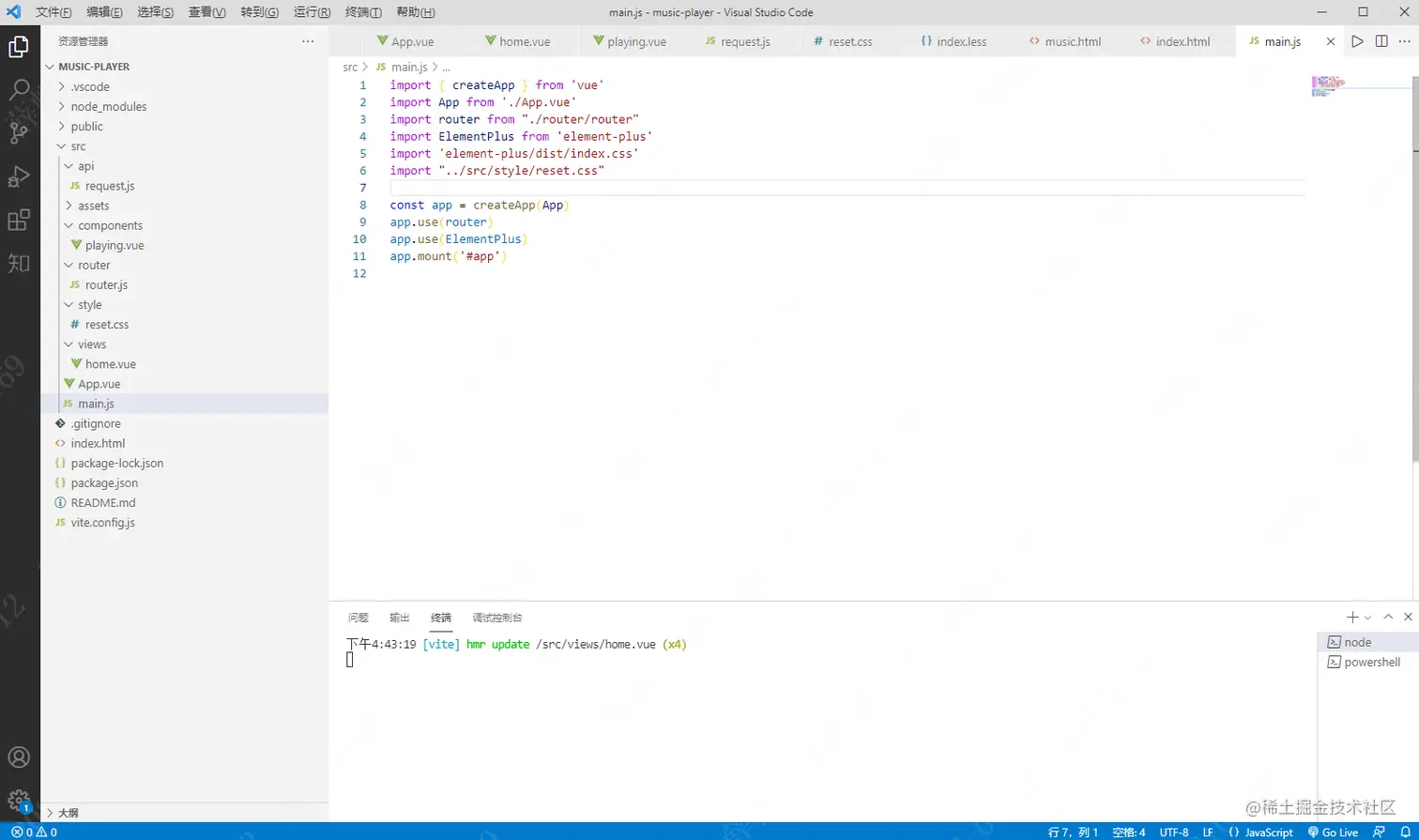
Task: Change the UTF-8 file encoding
Action: pyautogui.click(x=1174, y=832)
